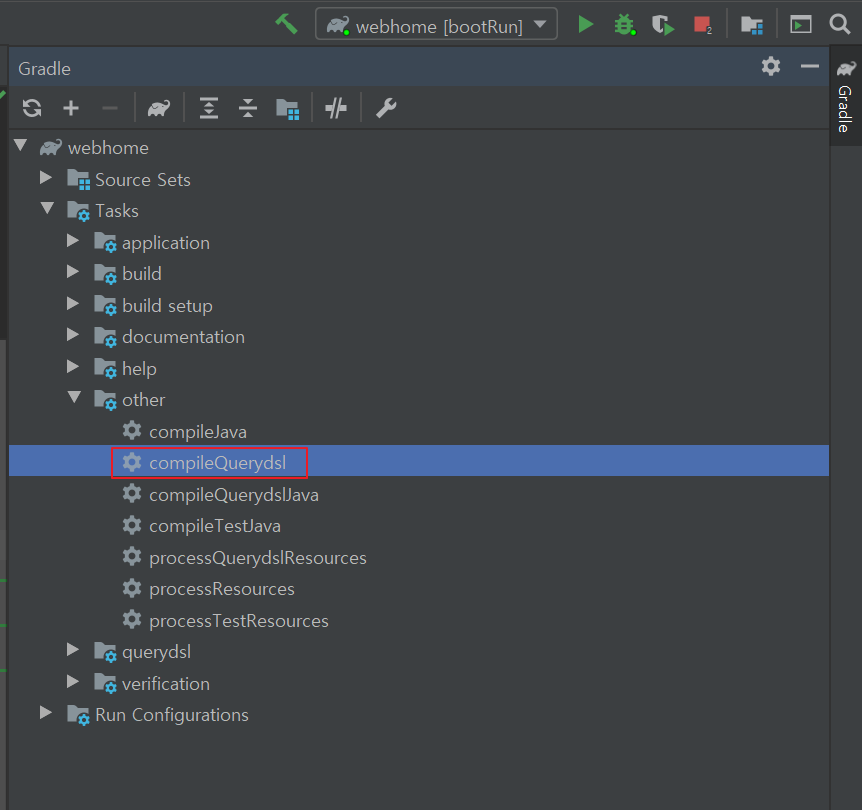The image size is (862, 810).
Task: Detach the project with the minus icon
Action: point(110,108)
